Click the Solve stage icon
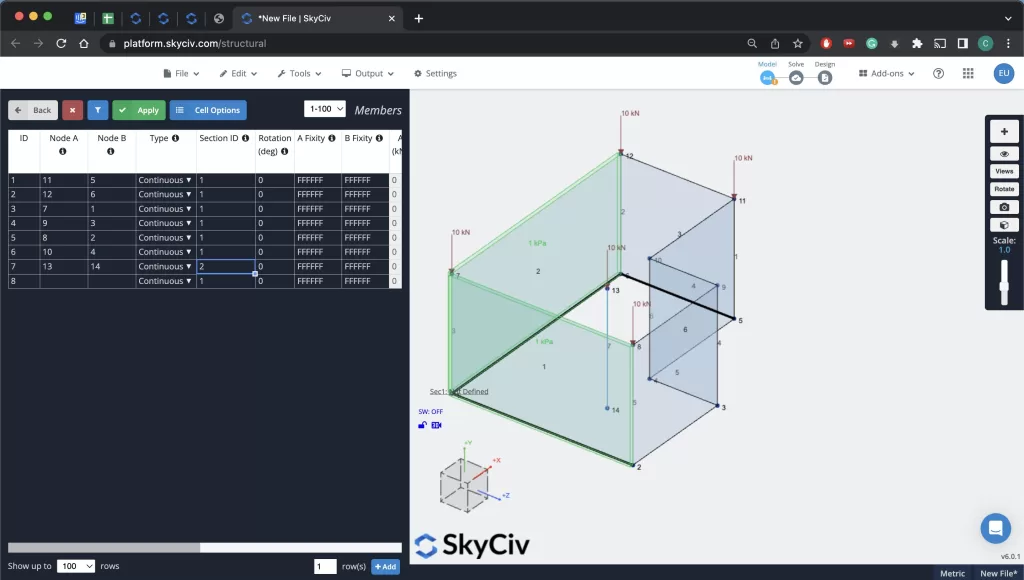This screenshot has height=580, width=1024. (795, 78)
